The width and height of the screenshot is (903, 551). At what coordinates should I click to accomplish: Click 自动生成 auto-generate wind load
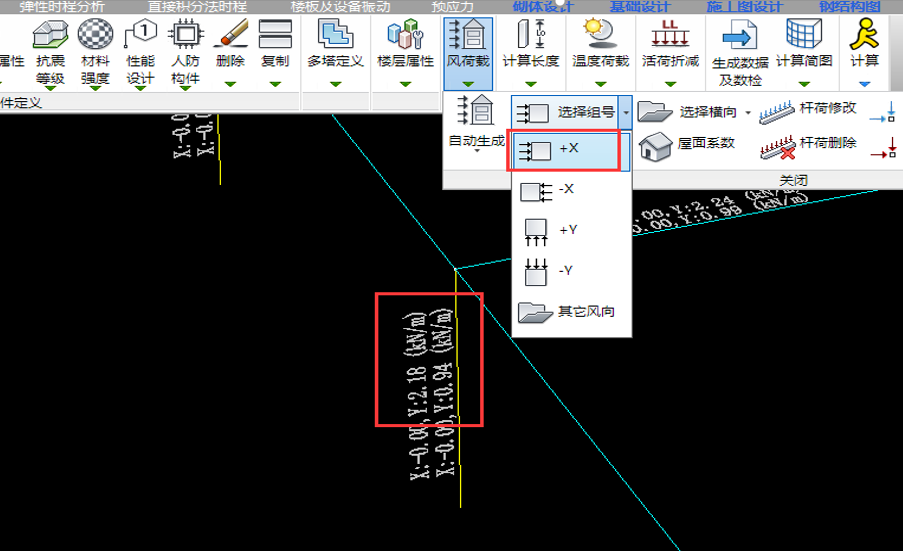click(x=476, y=122)
